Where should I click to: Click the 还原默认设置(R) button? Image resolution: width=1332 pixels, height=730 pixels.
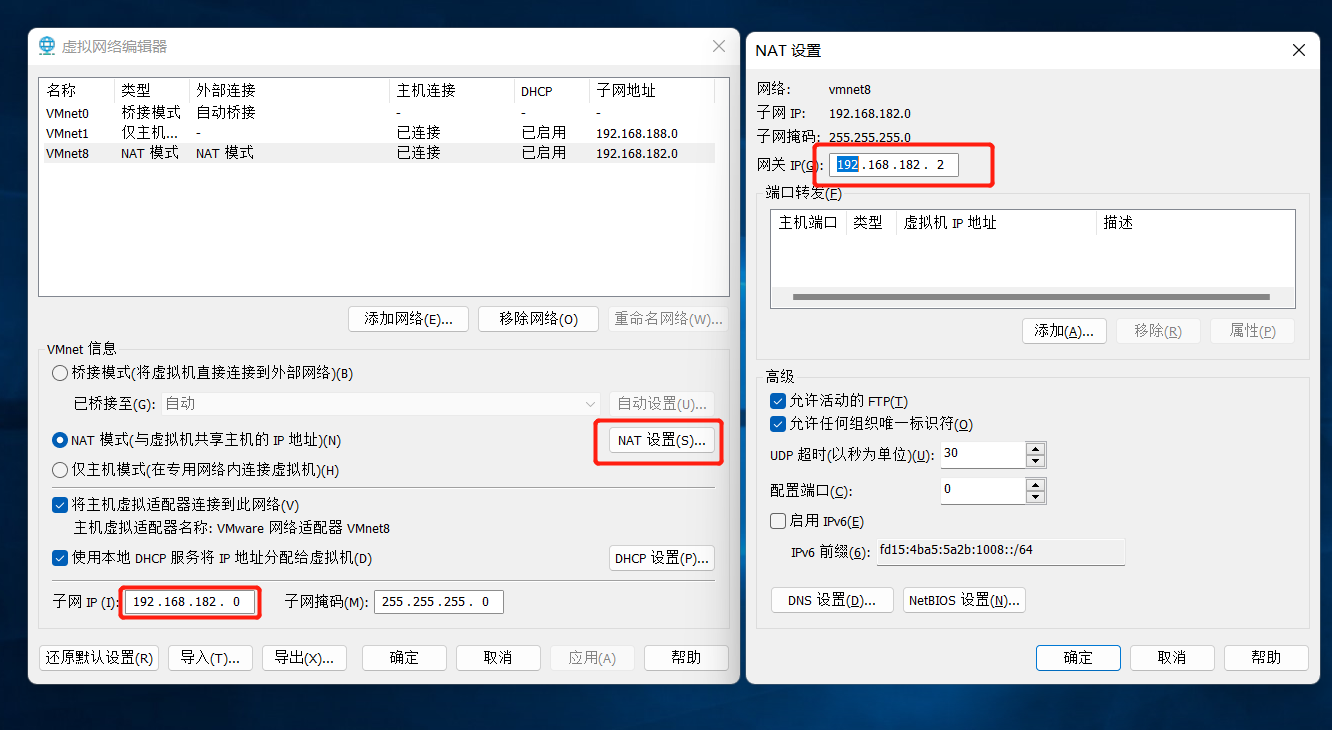[99, 658]
